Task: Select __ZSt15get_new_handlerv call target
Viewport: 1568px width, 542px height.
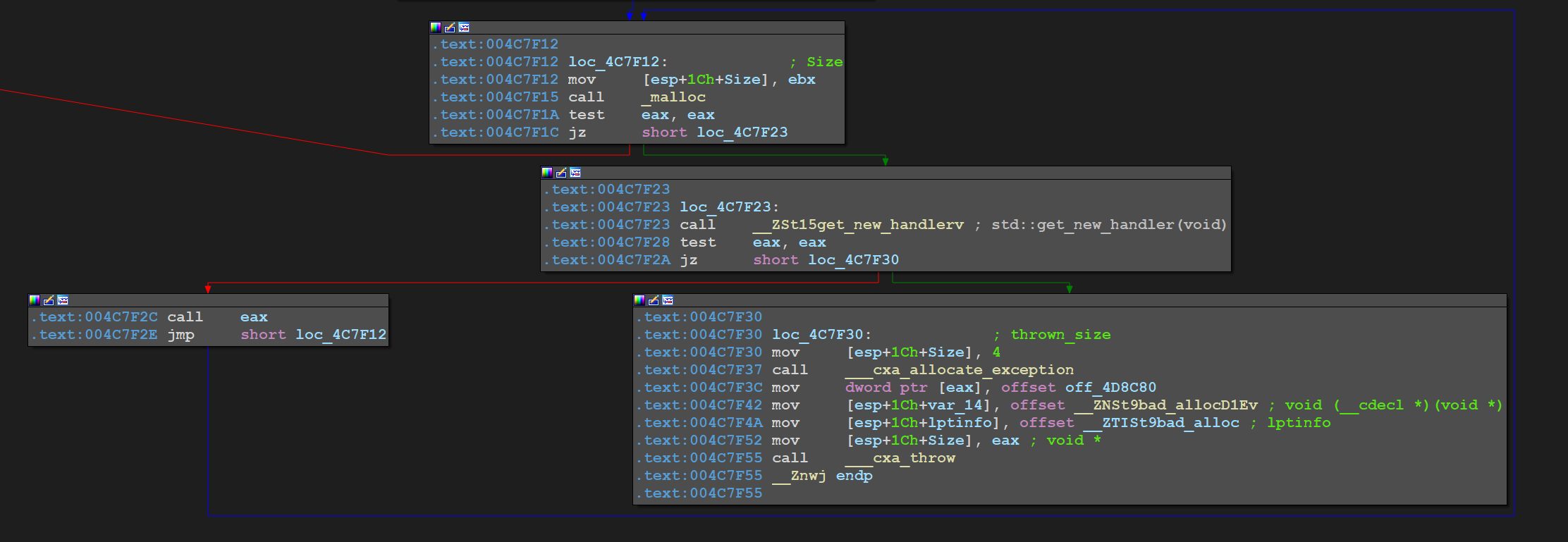Action: (x=858, y=225)
